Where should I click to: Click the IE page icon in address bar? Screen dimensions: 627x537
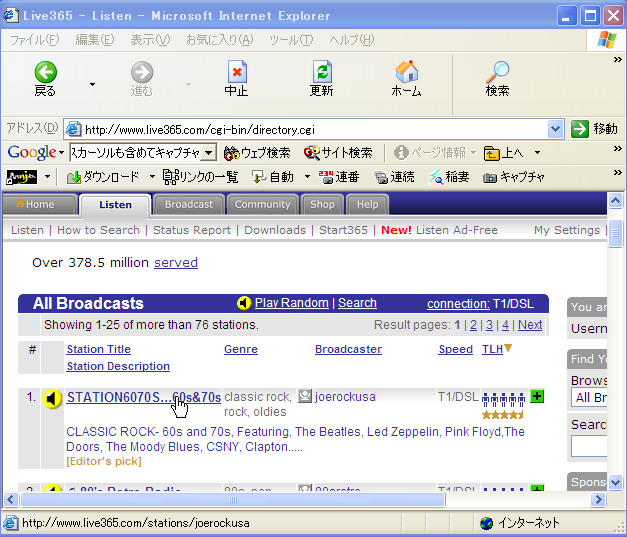pyautogui.click(x=74, y=129)
